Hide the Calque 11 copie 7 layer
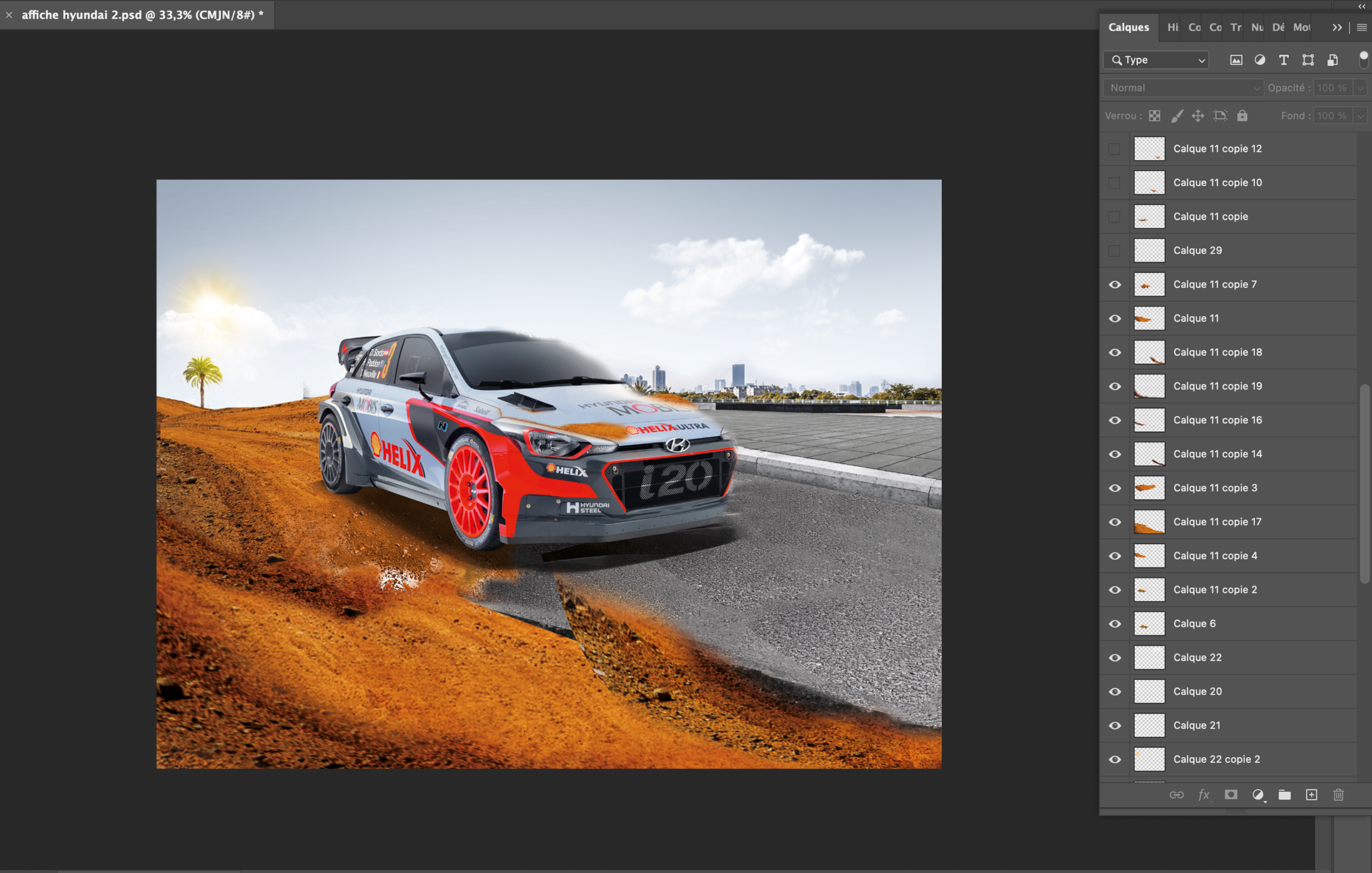Screen dimensions: 1372x873 pos(1115,285)
